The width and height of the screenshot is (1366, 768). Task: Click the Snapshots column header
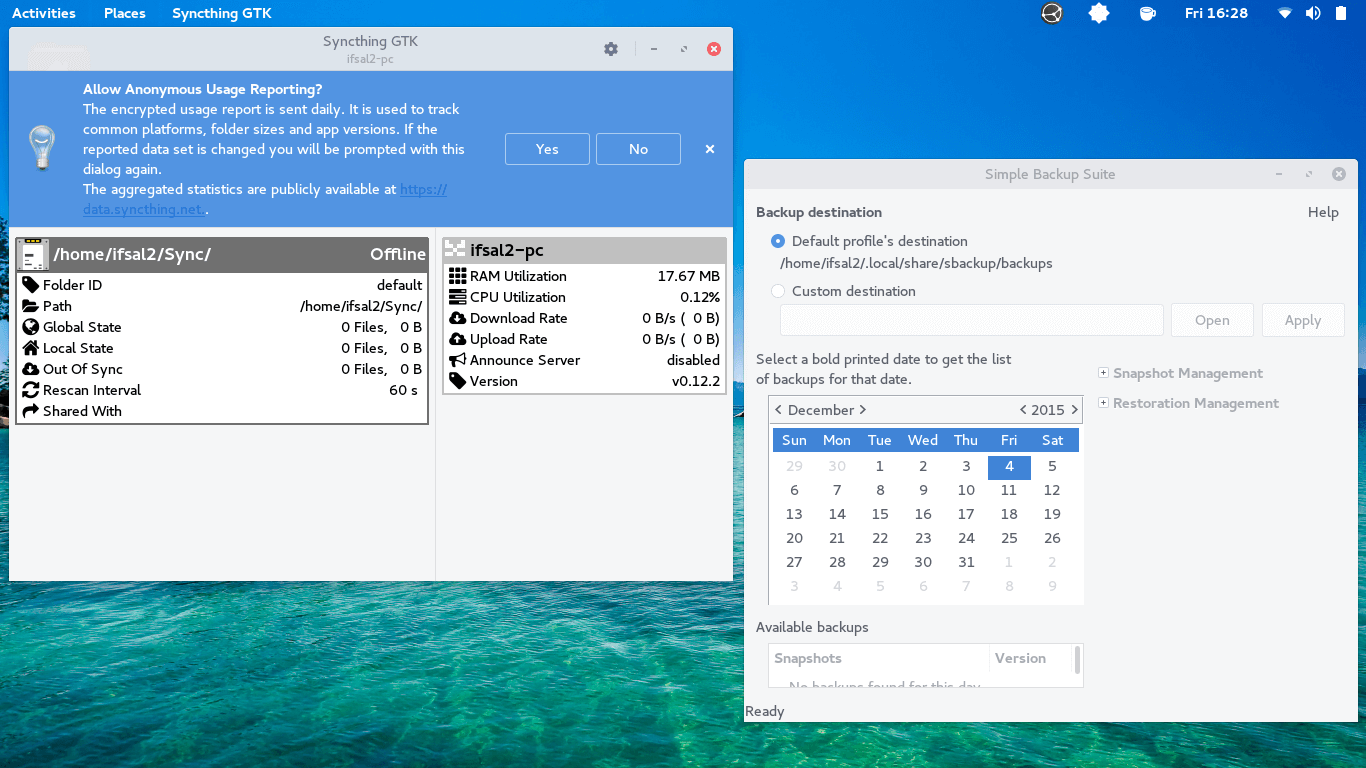880,658
